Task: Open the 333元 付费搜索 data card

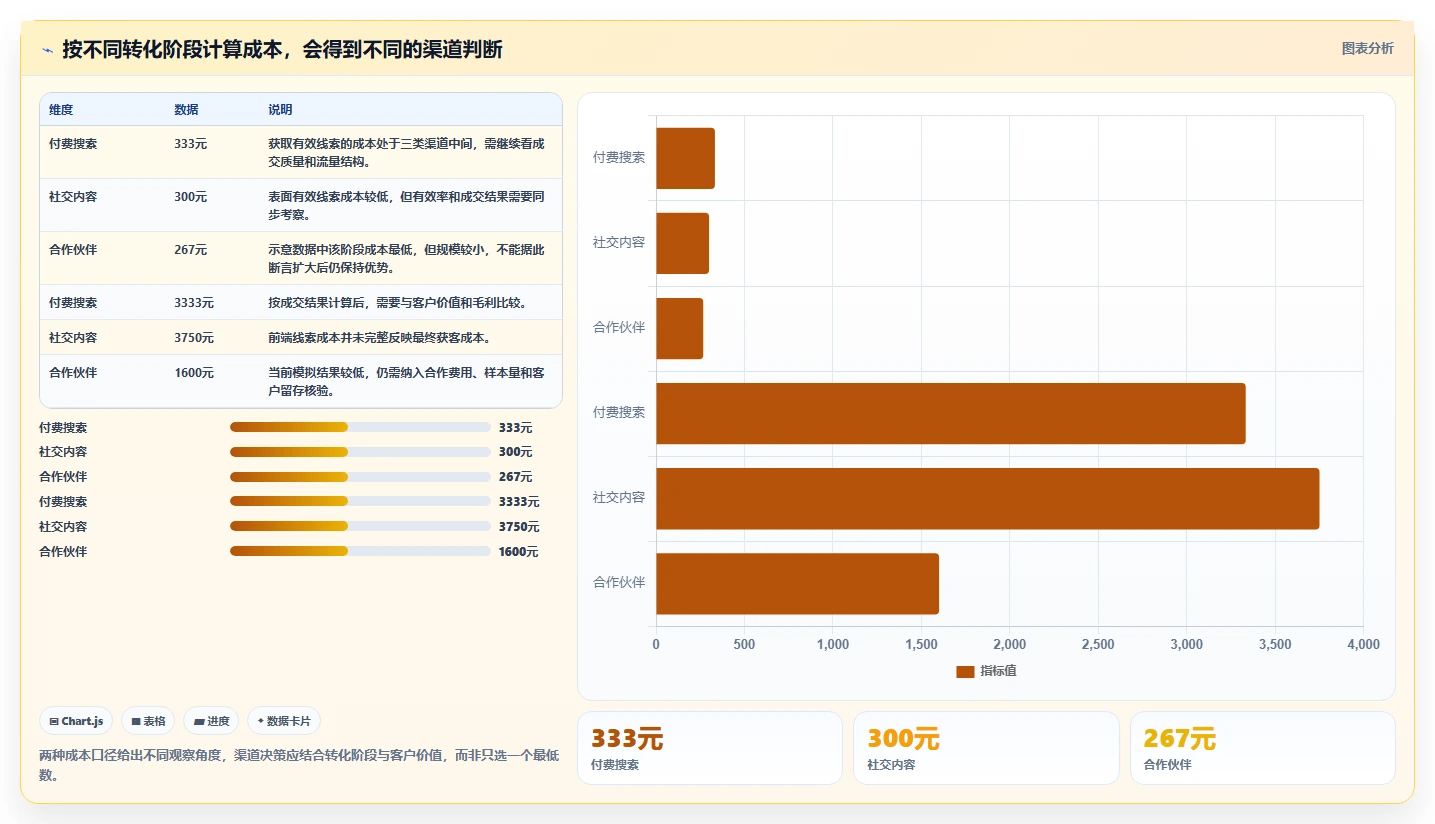Action: 710,748
